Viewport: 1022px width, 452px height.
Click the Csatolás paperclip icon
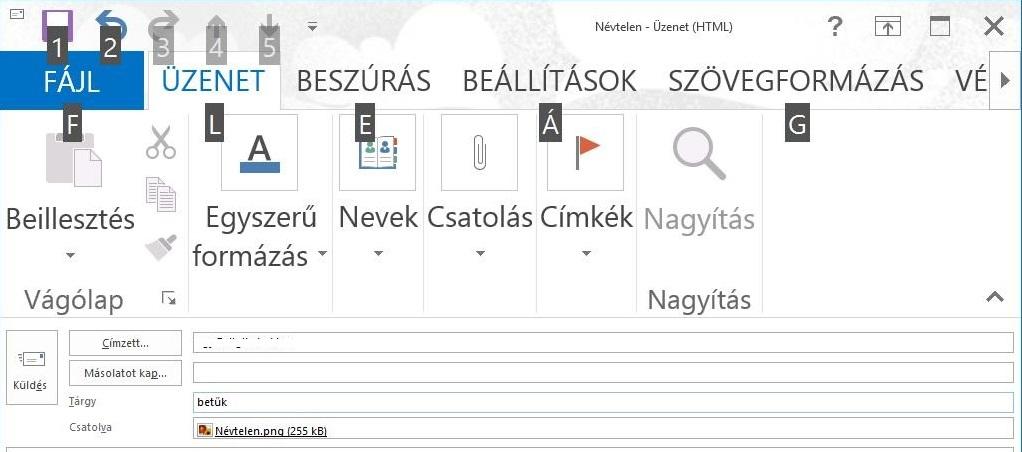coord(480,153)
